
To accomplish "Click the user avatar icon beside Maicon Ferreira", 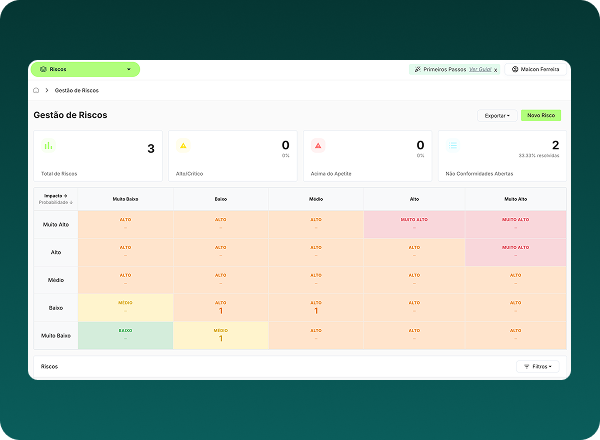I will click(515, 69).
